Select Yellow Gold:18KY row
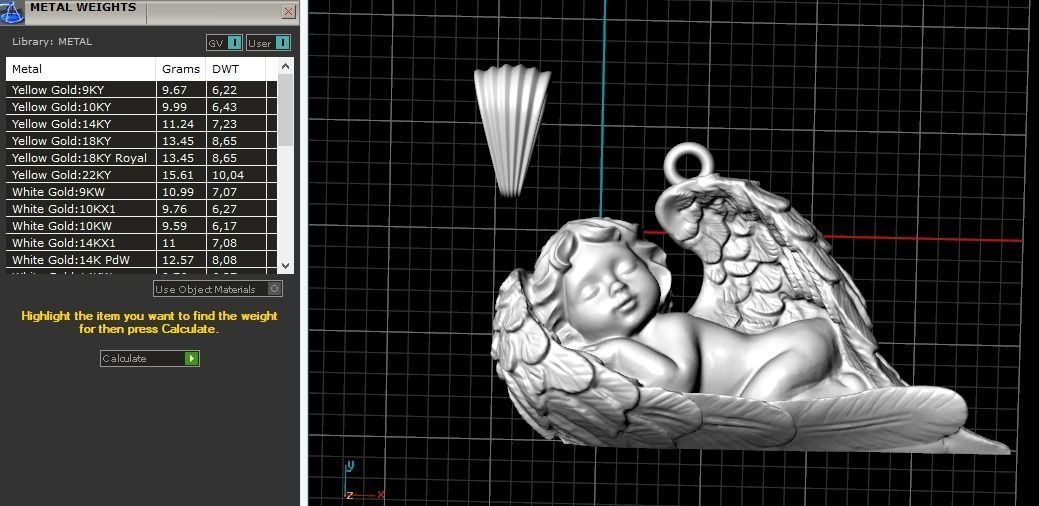Screen dimensions: 1039x506 click(x=141, y=141)
